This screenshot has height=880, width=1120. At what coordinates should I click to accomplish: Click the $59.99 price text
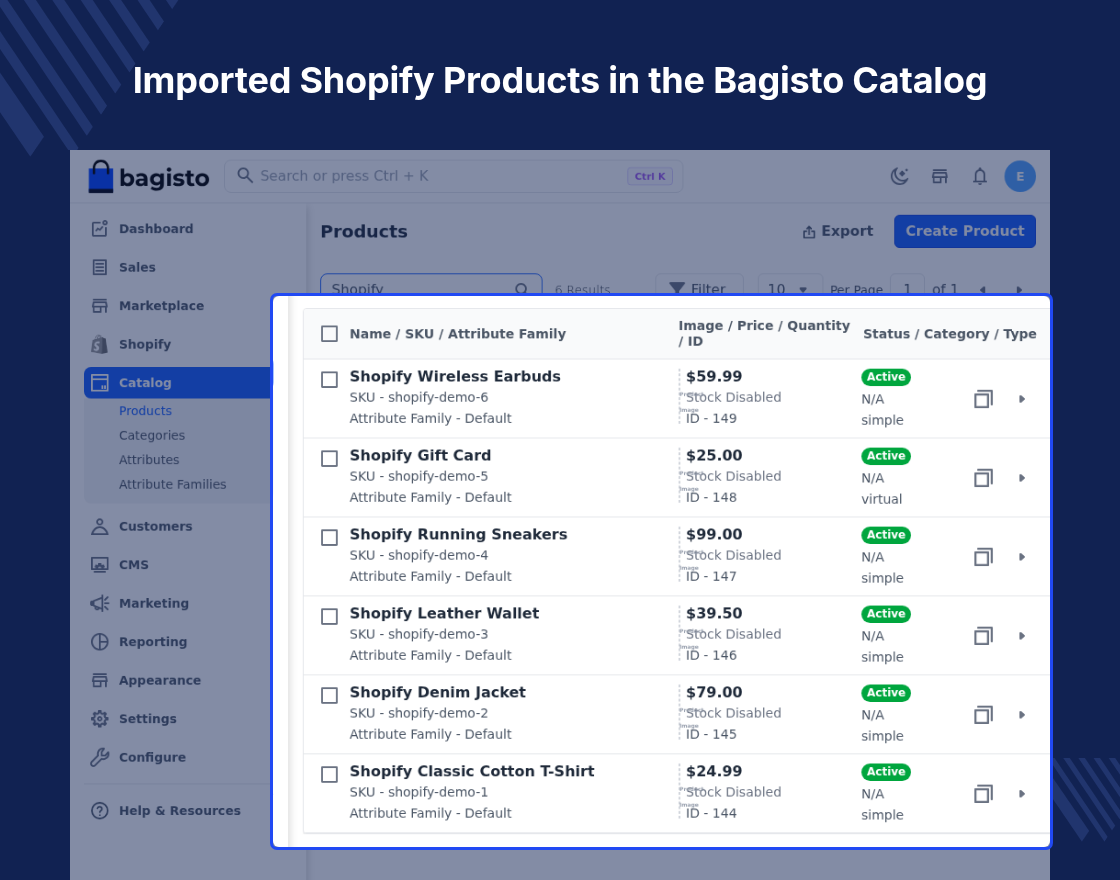pyautogui.click(x=714, y=376)
